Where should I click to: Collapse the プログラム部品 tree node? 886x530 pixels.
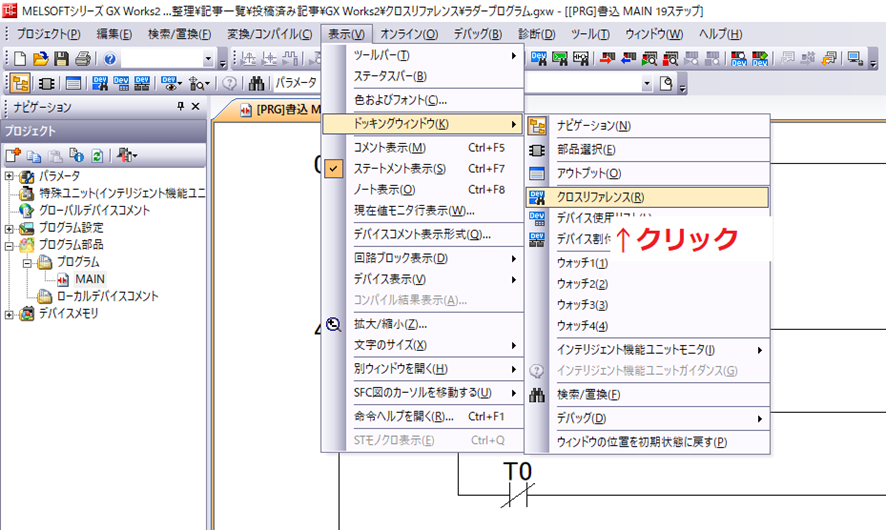tap(9, 246)
